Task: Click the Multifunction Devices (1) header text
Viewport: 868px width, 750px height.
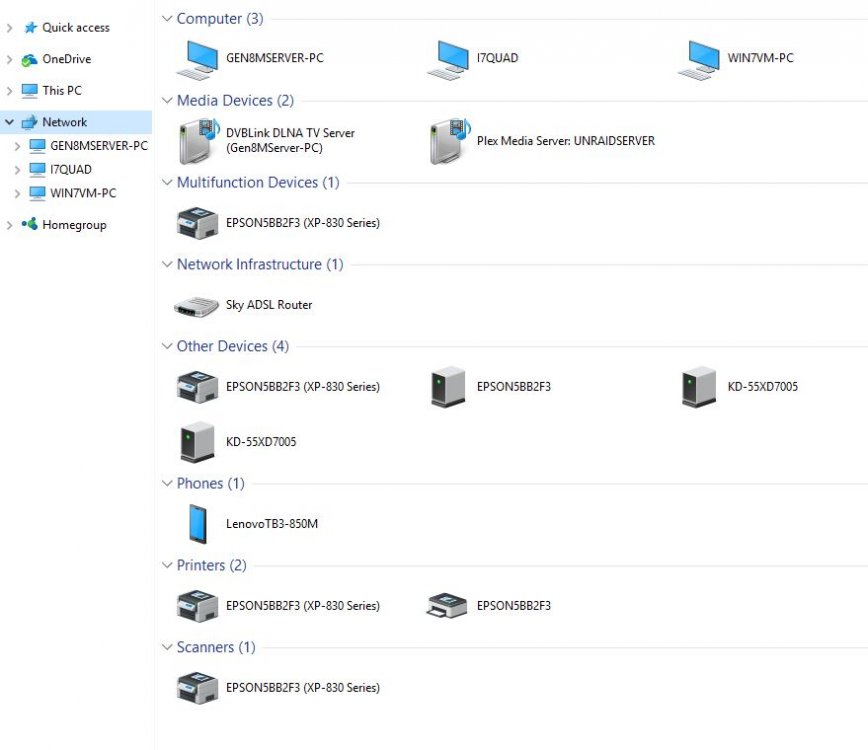Action: [258, 182]
